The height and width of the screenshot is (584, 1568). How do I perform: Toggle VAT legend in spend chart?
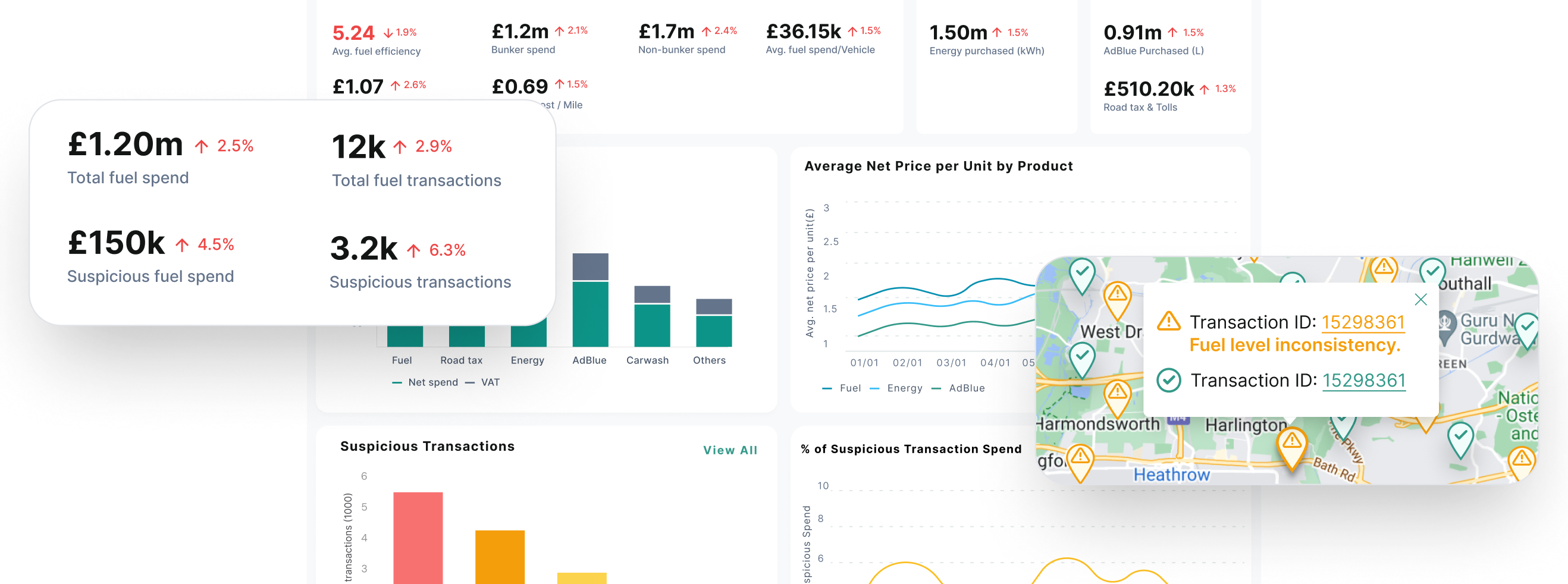pyautogui.click(x=482, y=382)
